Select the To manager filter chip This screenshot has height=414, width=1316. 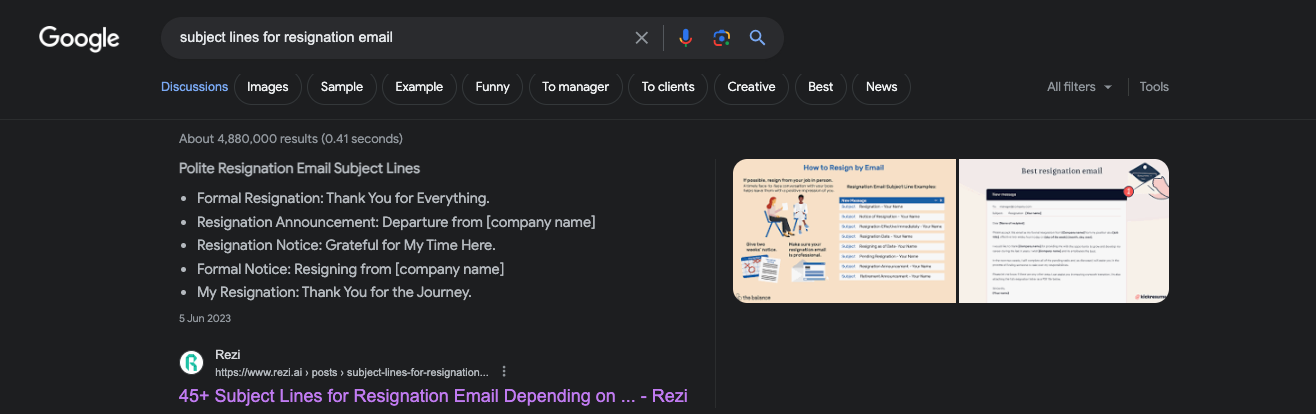[575, 87]
